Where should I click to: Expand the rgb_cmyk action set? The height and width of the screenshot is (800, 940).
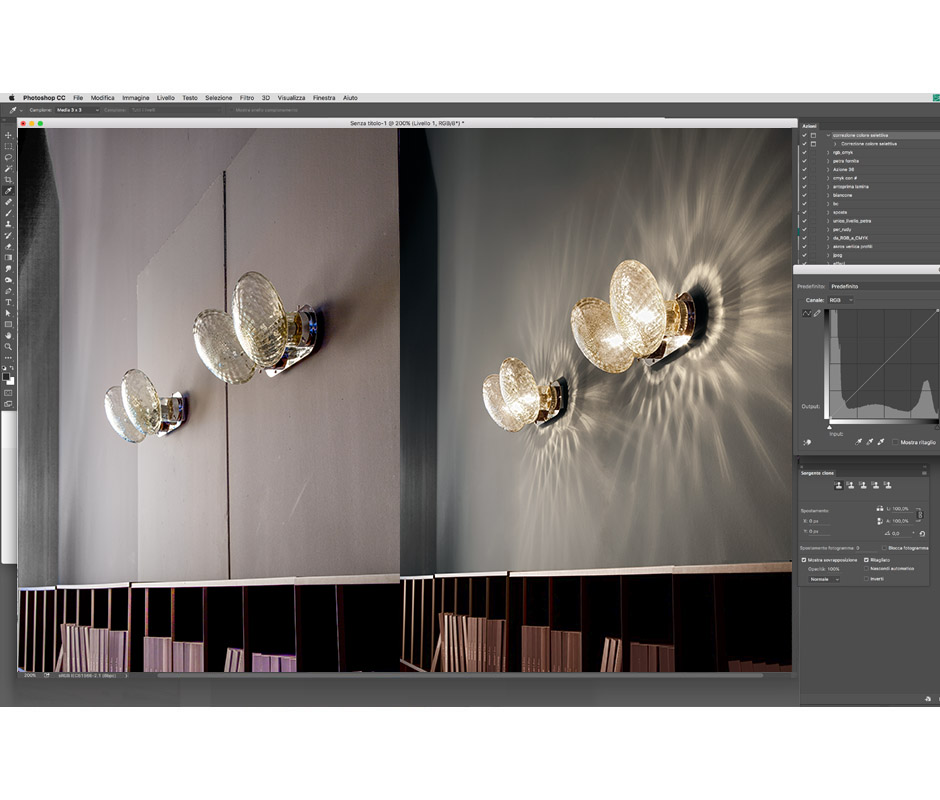pyautogui.click(x=828, y=152)
